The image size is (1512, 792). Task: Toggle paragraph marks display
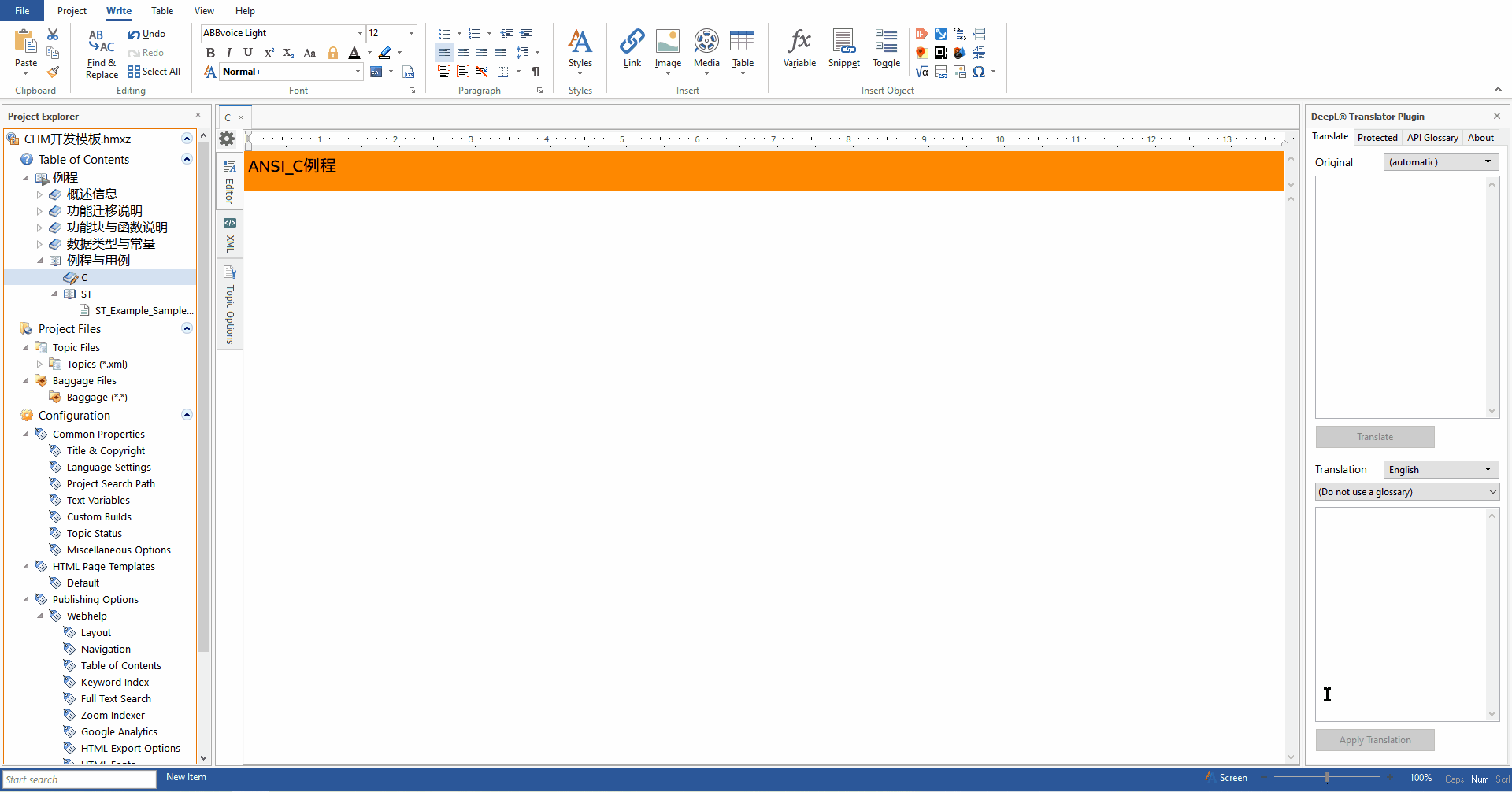(535, 72)
